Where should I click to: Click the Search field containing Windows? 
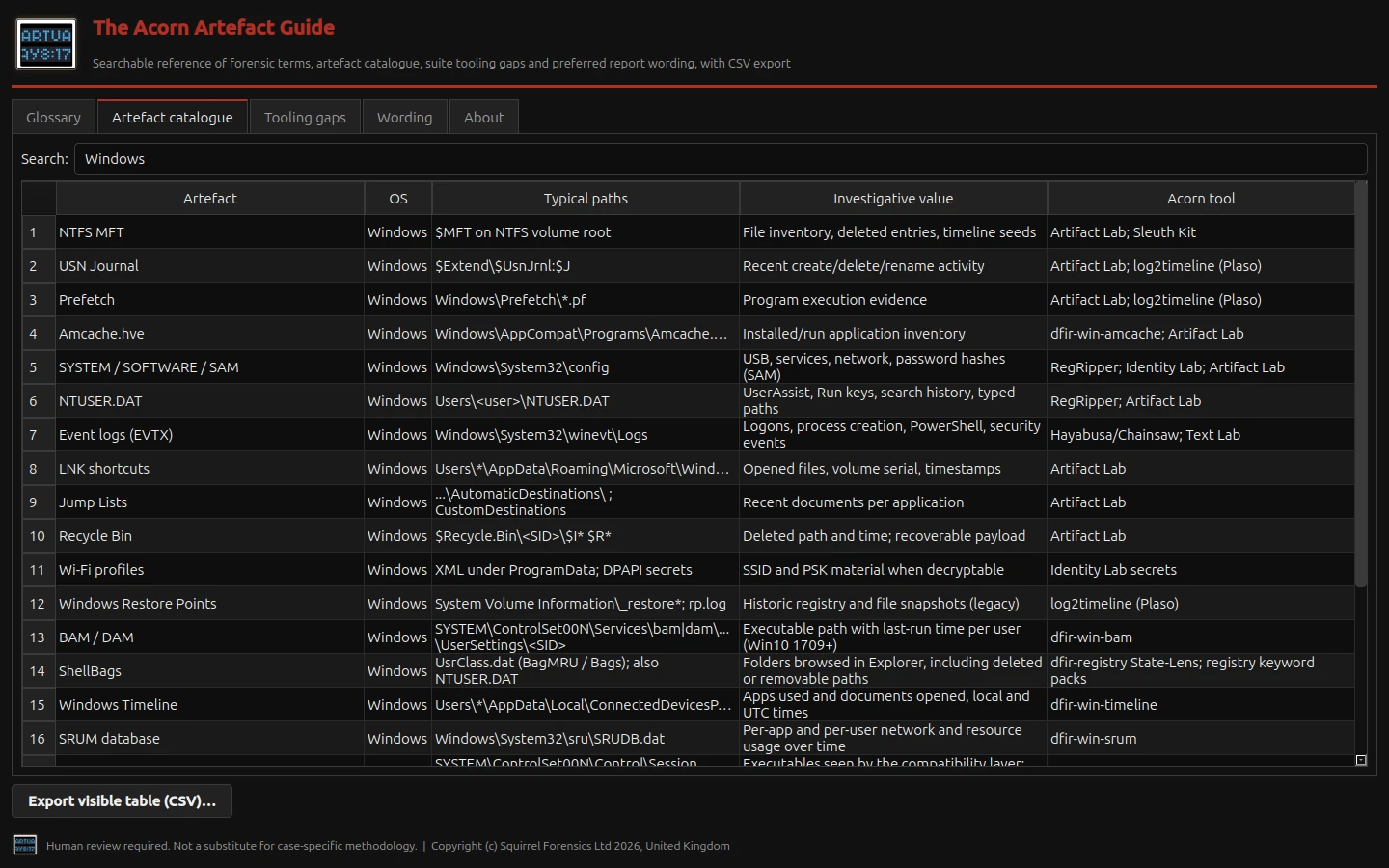pos(721,159)
